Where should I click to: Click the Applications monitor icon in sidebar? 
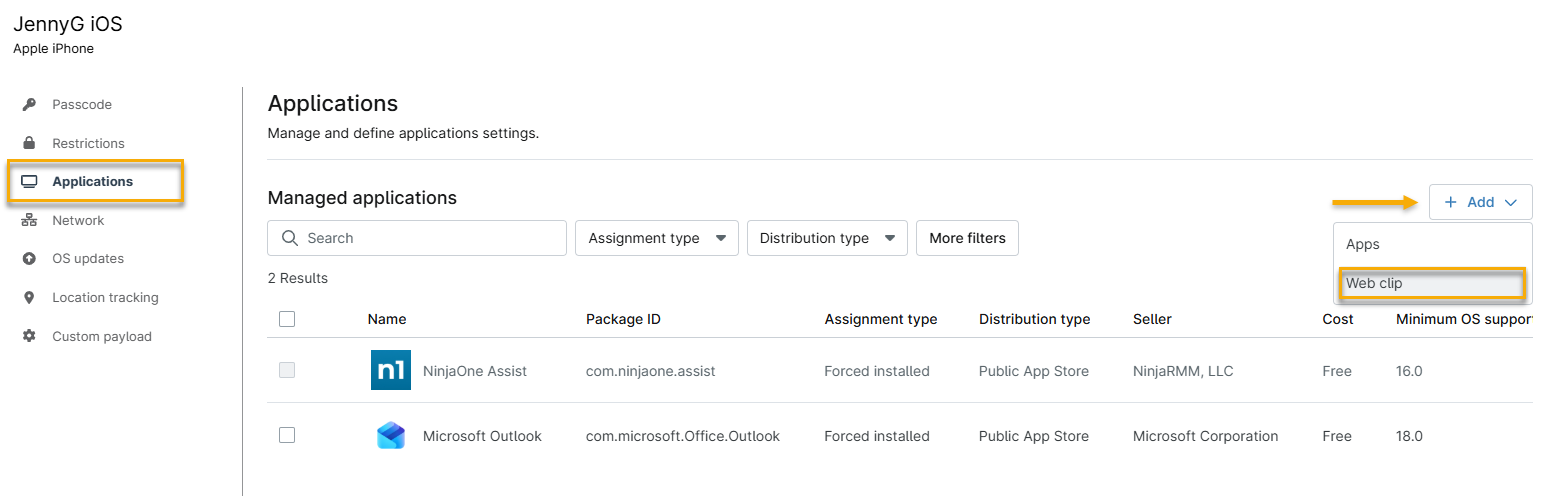30,182
